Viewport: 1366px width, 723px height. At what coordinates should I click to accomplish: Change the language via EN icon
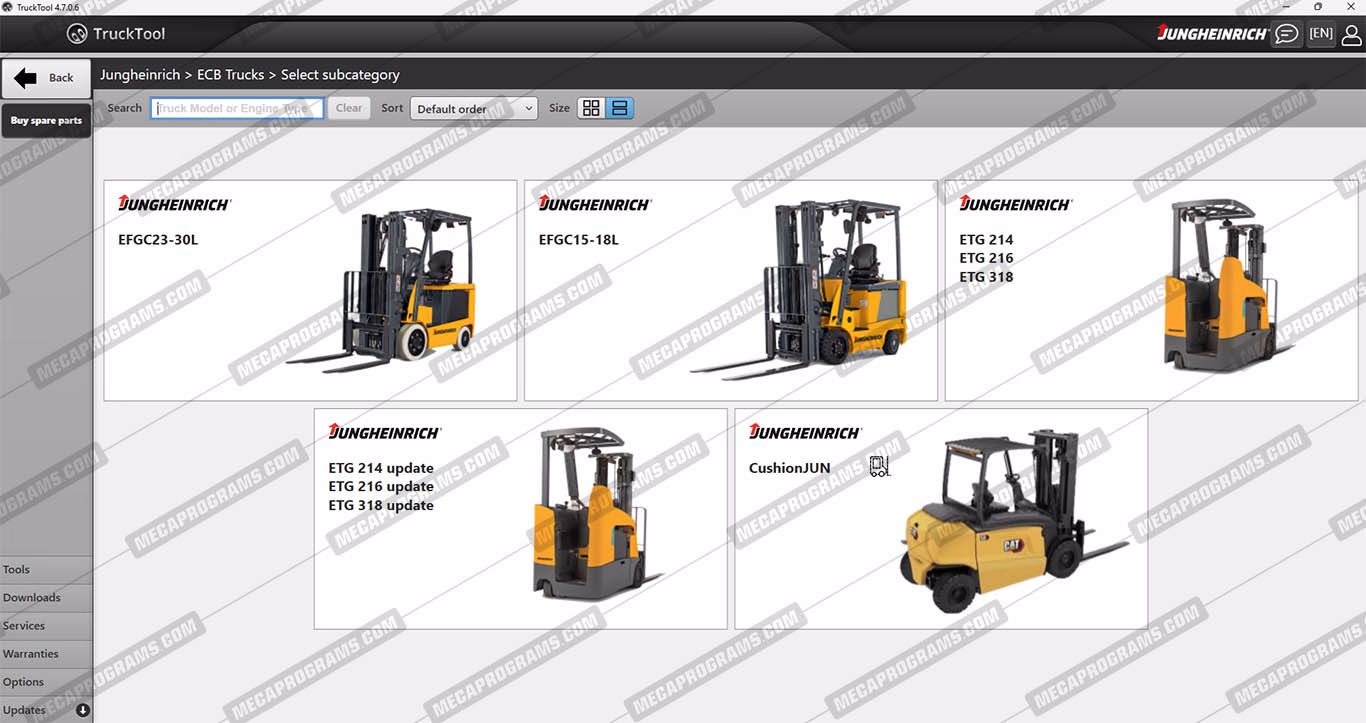click(x=1321, y=34)
